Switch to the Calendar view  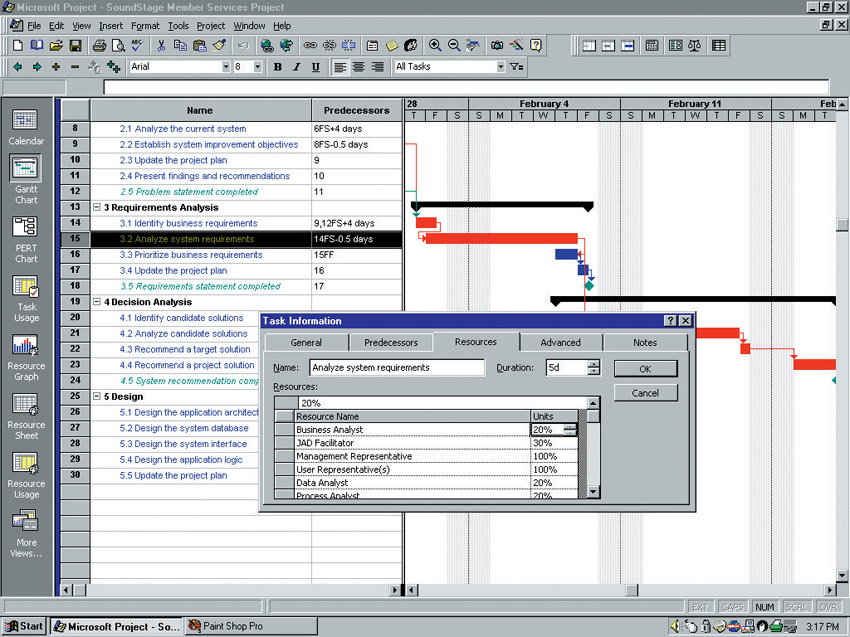tap(26, 127)
